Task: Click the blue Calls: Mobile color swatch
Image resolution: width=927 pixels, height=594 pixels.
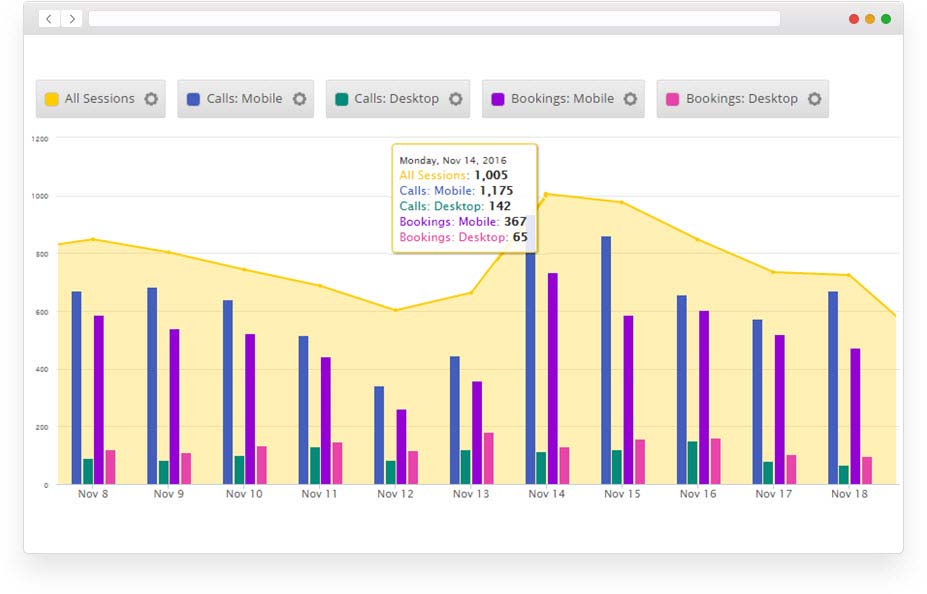Action: [x=193, y=99]
